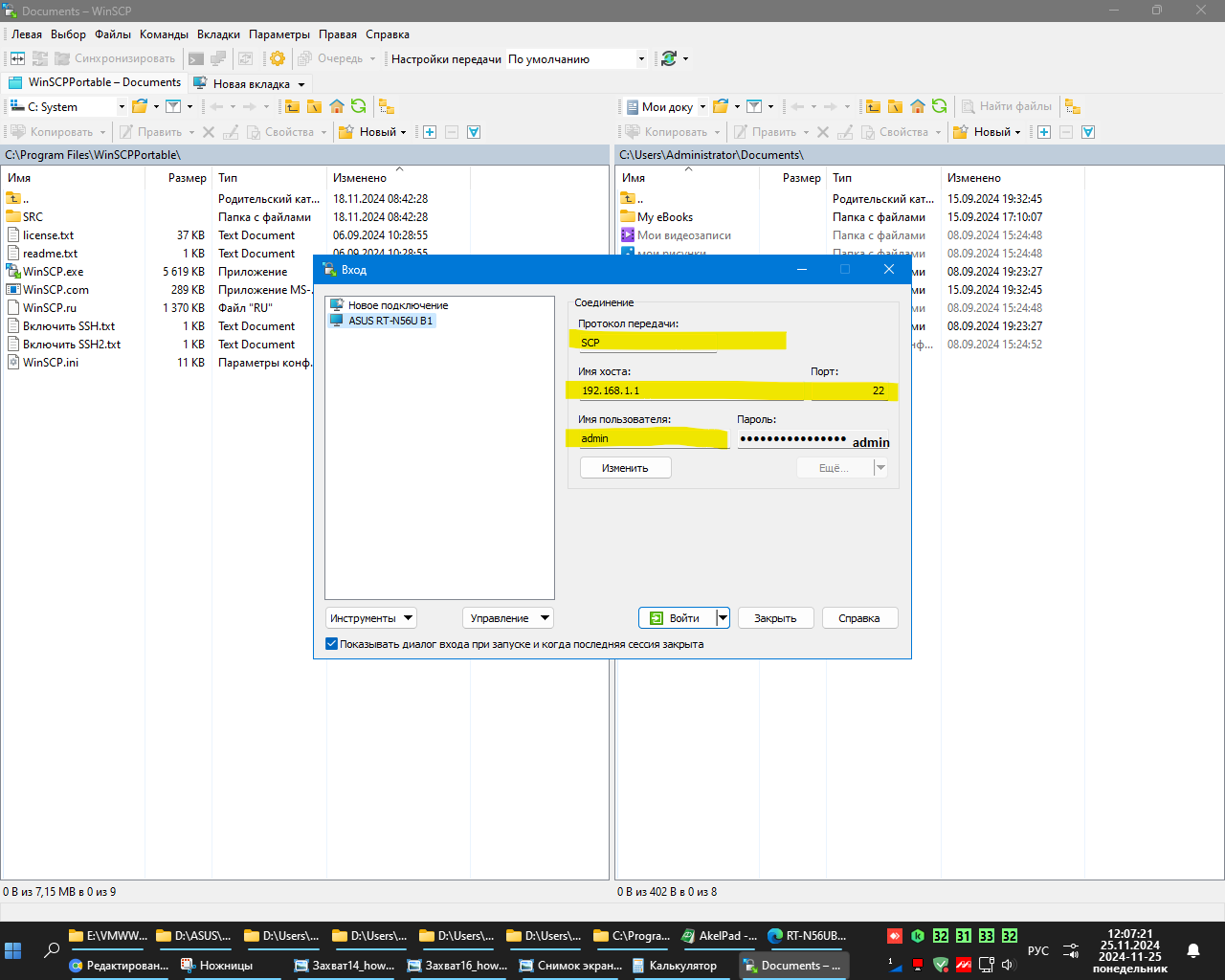Image resolution: width=1225 pixels, height=980 pixels.
Task: Toggle the directory tree icon in left panel
Action: tap(386, 106)
